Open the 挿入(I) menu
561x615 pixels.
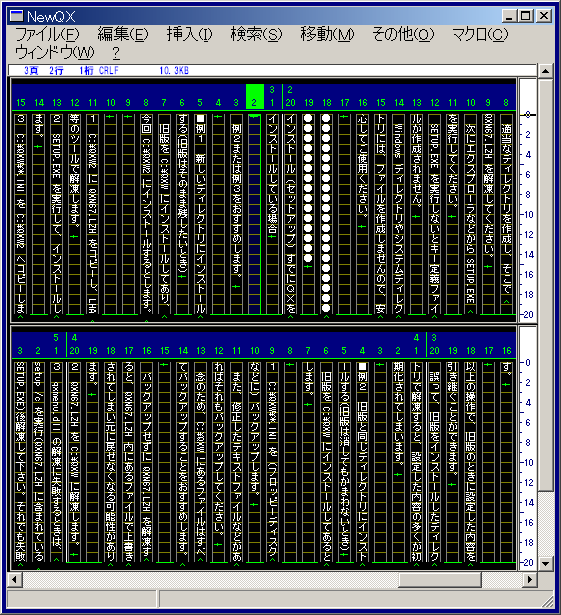pyautogui.click(x=189, y=35)
